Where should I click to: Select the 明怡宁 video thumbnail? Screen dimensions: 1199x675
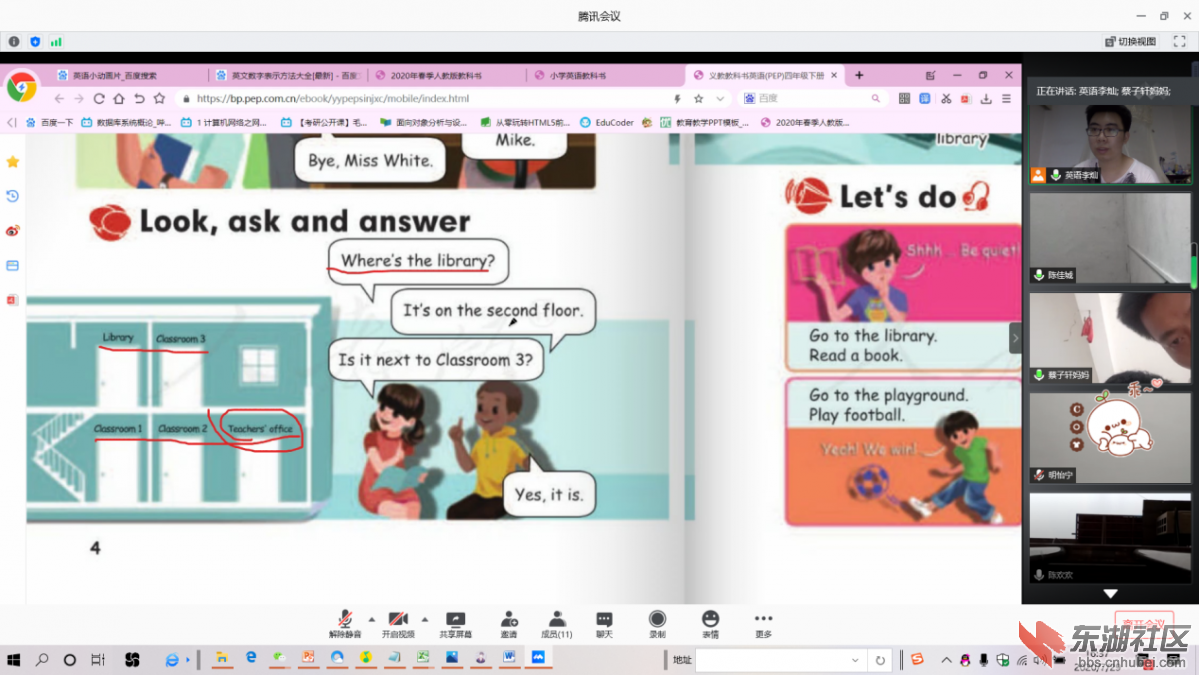(1110, 438)
